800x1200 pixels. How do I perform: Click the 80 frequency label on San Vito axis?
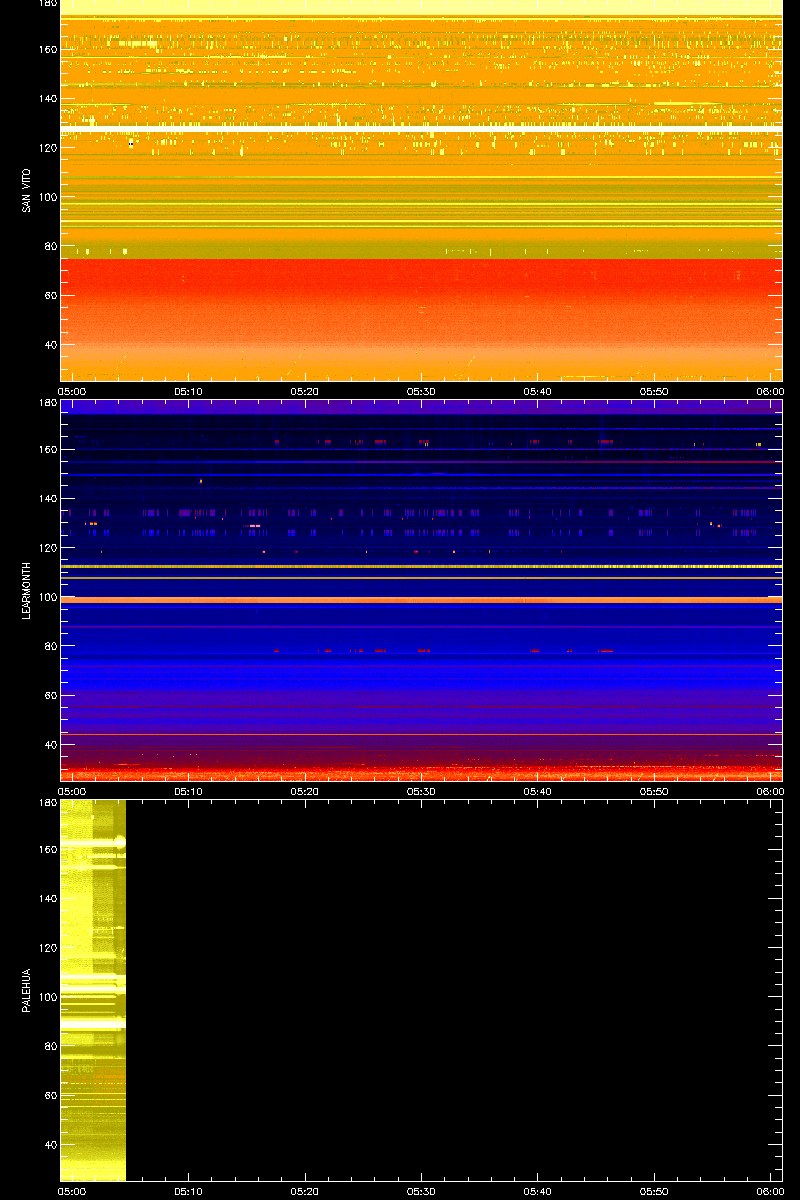tap(49, 247)
